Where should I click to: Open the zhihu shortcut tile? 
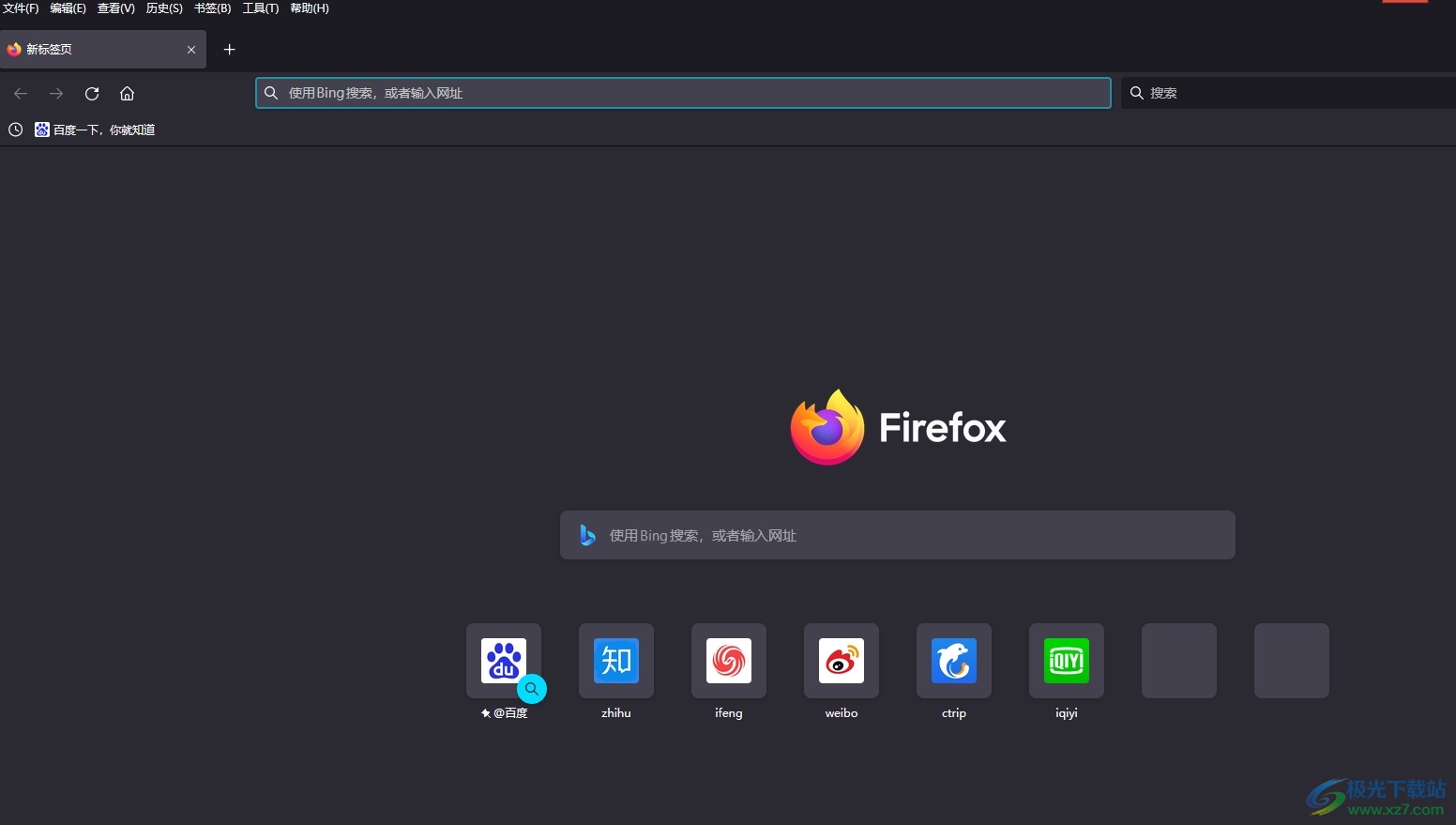[616, 661]
